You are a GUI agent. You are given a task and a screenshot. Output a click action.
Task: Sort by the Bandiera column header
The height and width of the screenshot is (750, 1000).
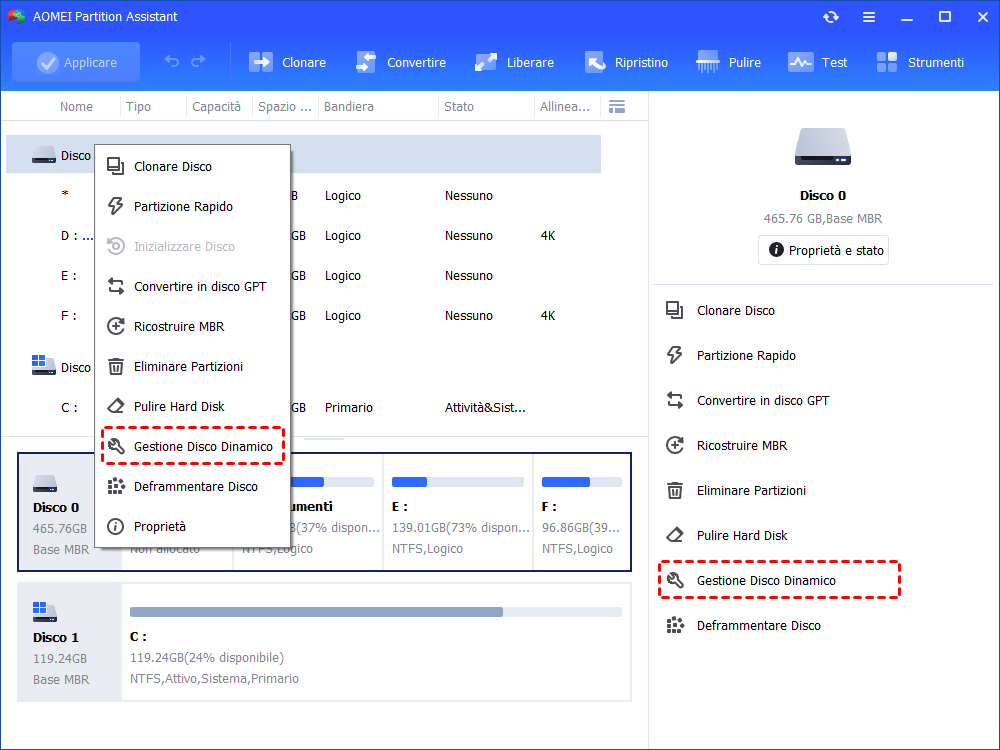coord(348,107)
